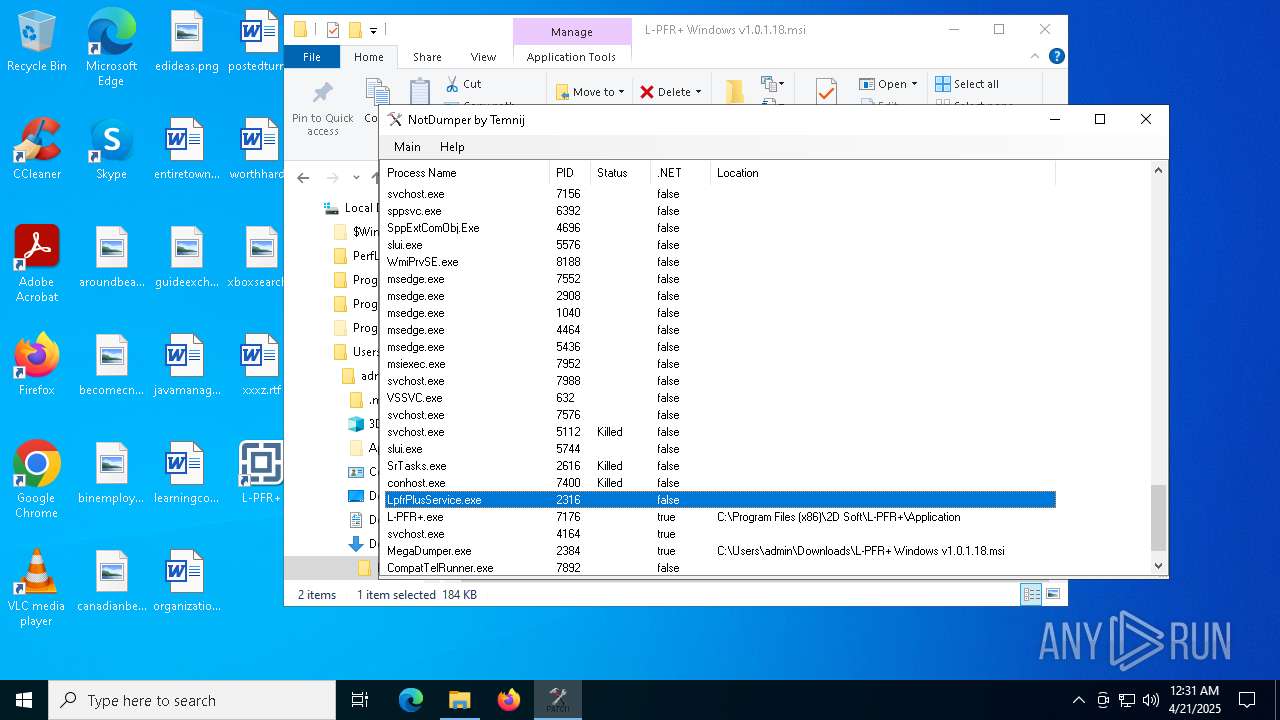This screenshot has width=1280, height=720.
Task: Select the LpfrPlusService.exe process row
Action: (x=720, y=500)
